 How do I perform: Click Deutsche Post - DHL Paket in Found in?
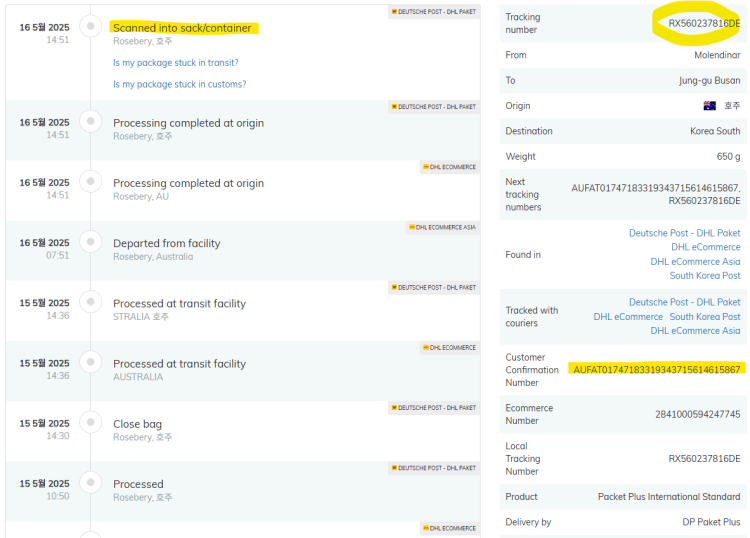point(684,233)
